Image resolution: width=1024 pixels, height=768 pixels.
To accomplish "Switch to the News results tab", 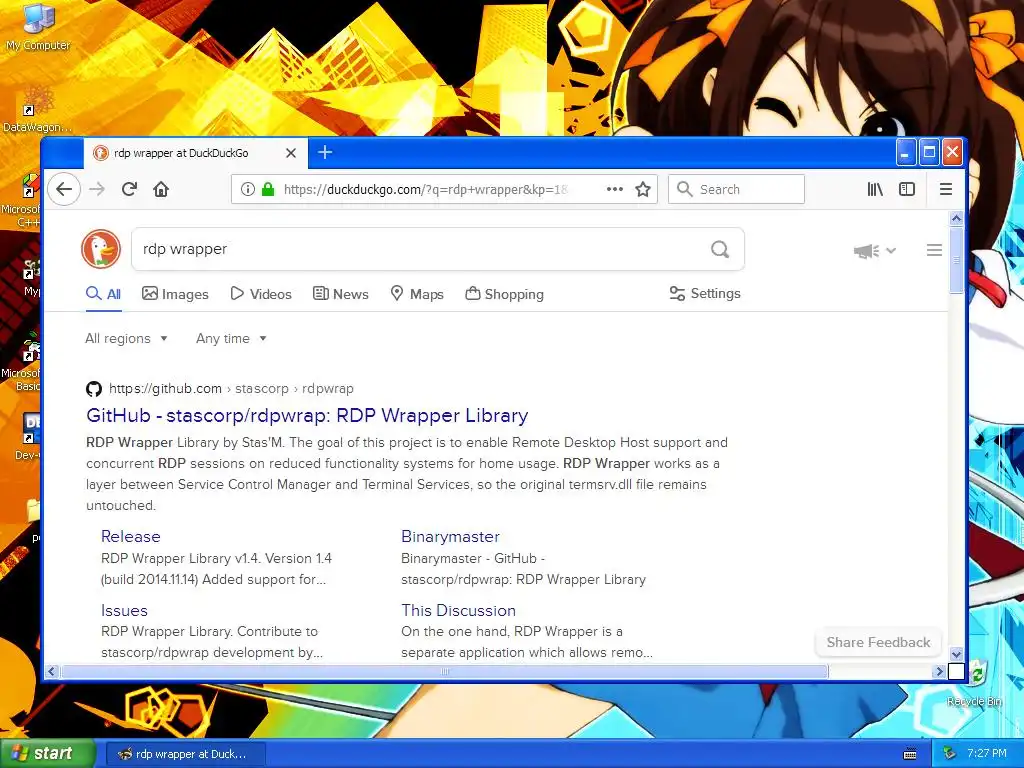I will (x=340, y=294).
